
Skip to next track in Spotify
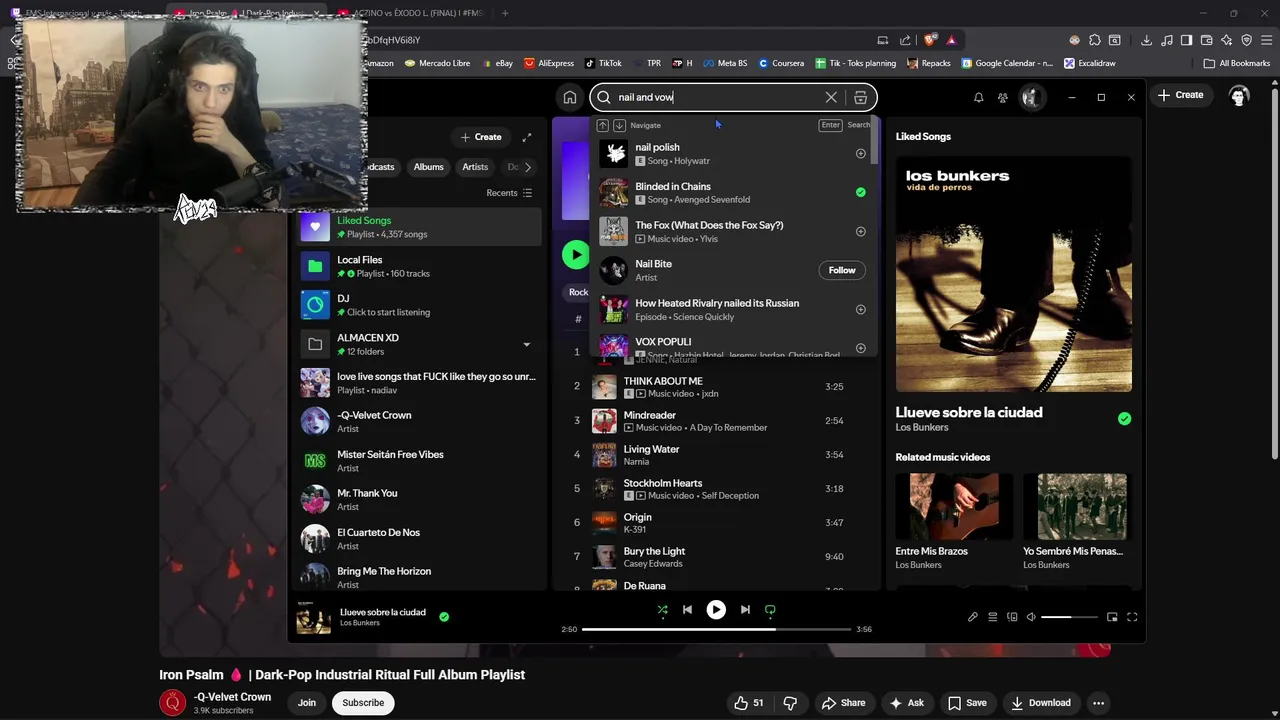[x=745, y=609]
